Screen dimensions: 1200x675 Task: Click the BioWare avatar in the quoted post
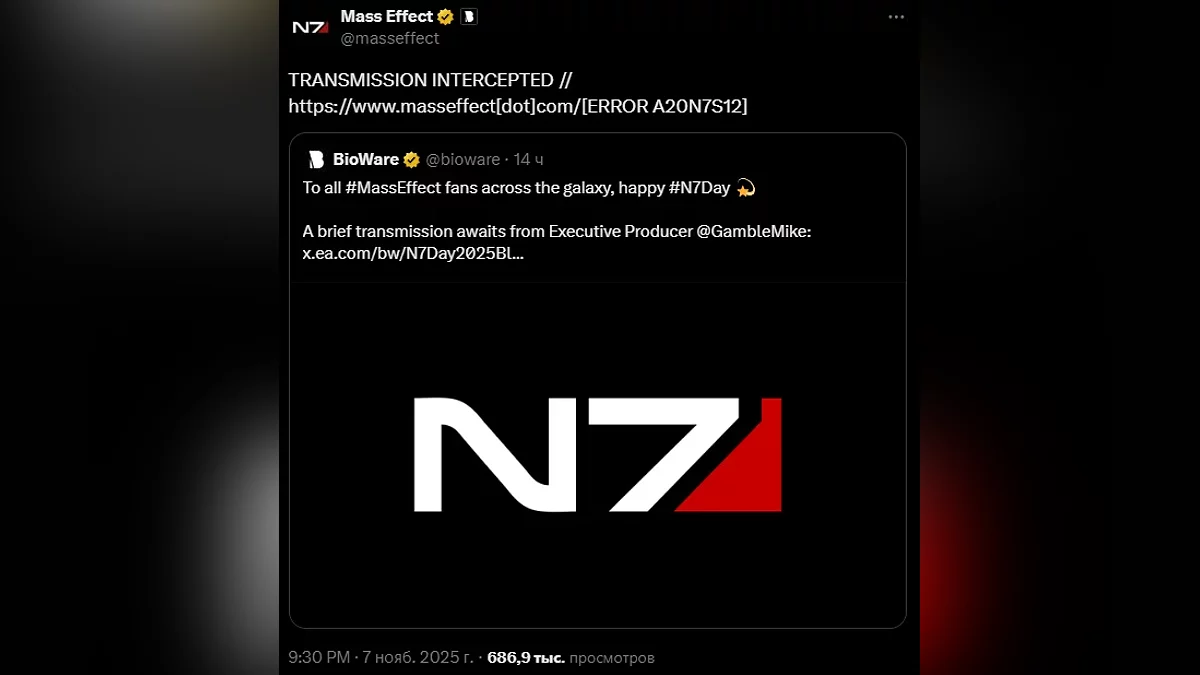[x=316, y=160]
